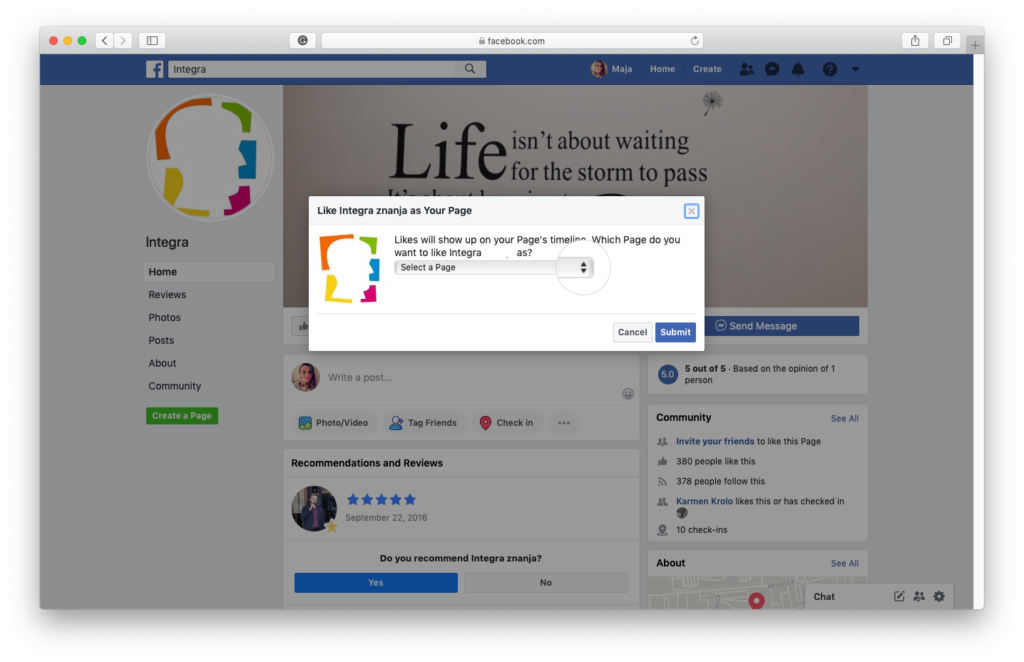This screenshot has height=662, width=1024.
Task: Choose Yes to recommend Integra znanja
Action: [375, 583]
